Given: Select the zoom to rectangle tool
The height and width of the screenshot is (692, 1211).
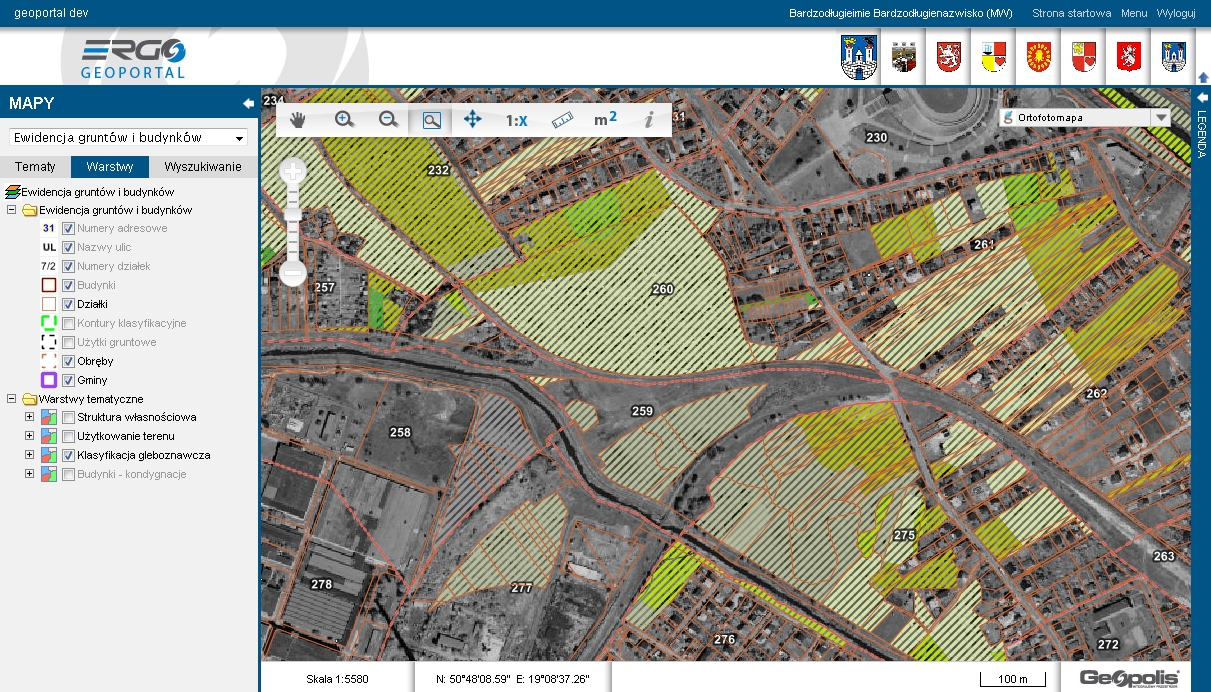Looking at the screenshot, I should pos(431,120).
